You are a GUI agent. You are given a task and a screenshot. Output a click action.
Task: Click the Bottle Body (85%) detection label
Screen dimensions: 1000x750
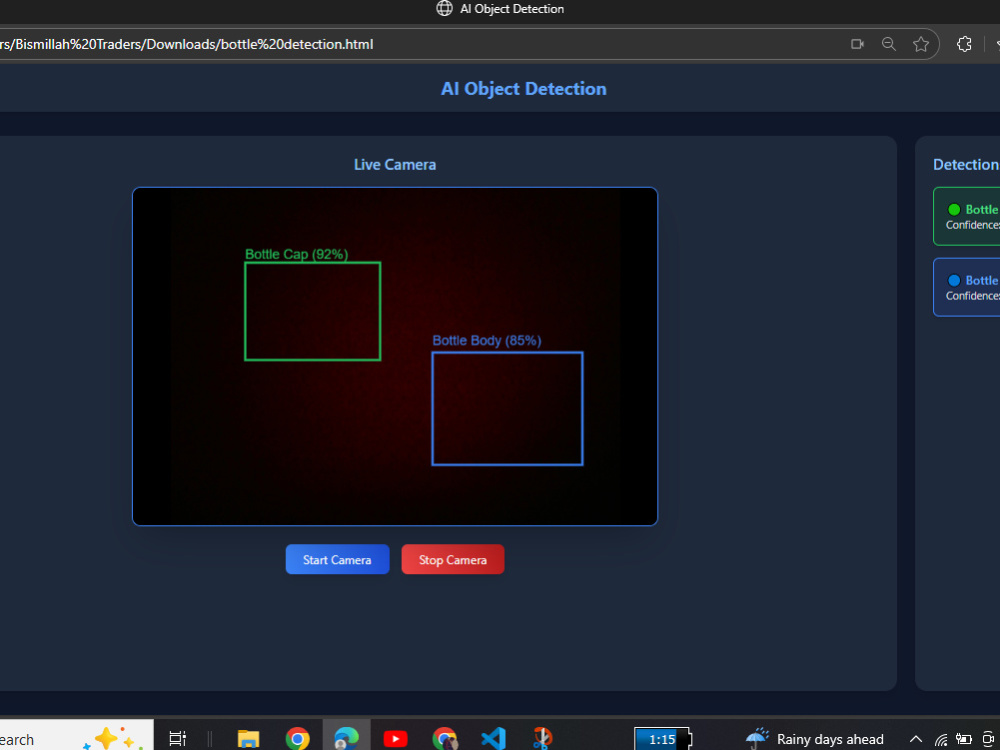tap(487, 341)
